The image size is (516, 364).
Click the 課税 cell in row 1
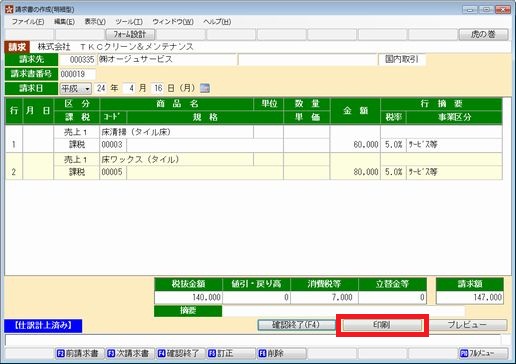pyautogui.click(x=76, y=145)
